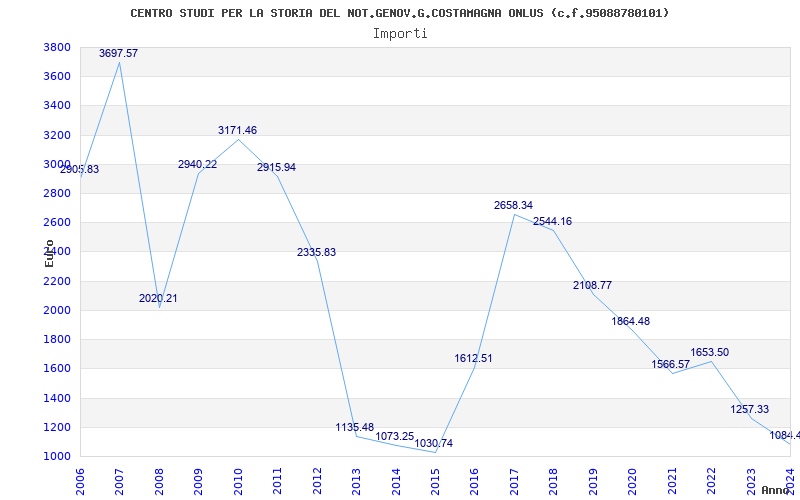Click the data label 2915.94
This screenshot has width=800, height=500.
(x=277, y=167)
